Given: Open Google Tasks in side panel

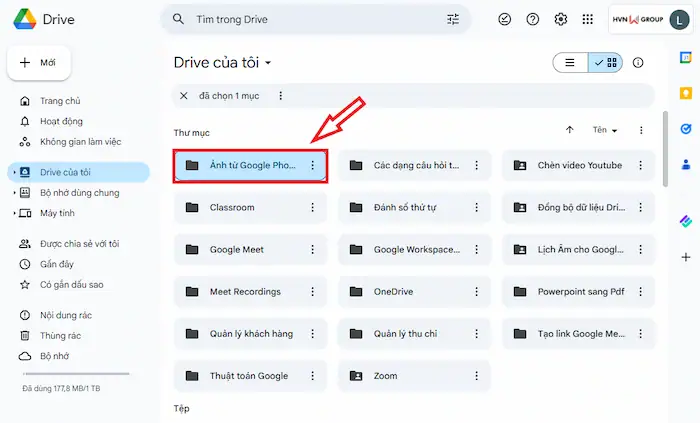Looking at the screenshot, I should (685, 129).
